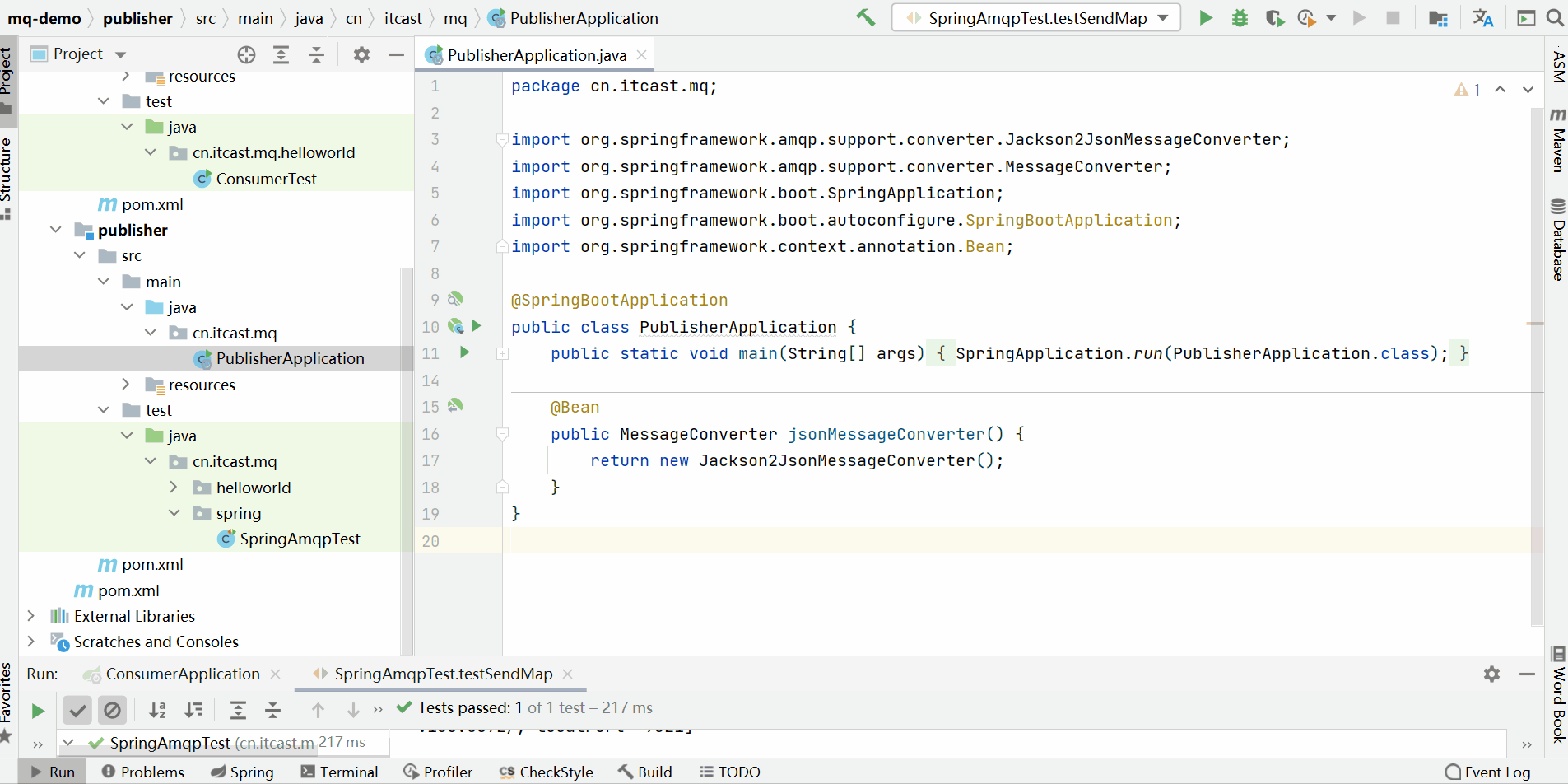The image size is (1568, 784).
Task: Open run-with-profiler dropdown arrow in toolbar
Action: [x=1331, y=17]
